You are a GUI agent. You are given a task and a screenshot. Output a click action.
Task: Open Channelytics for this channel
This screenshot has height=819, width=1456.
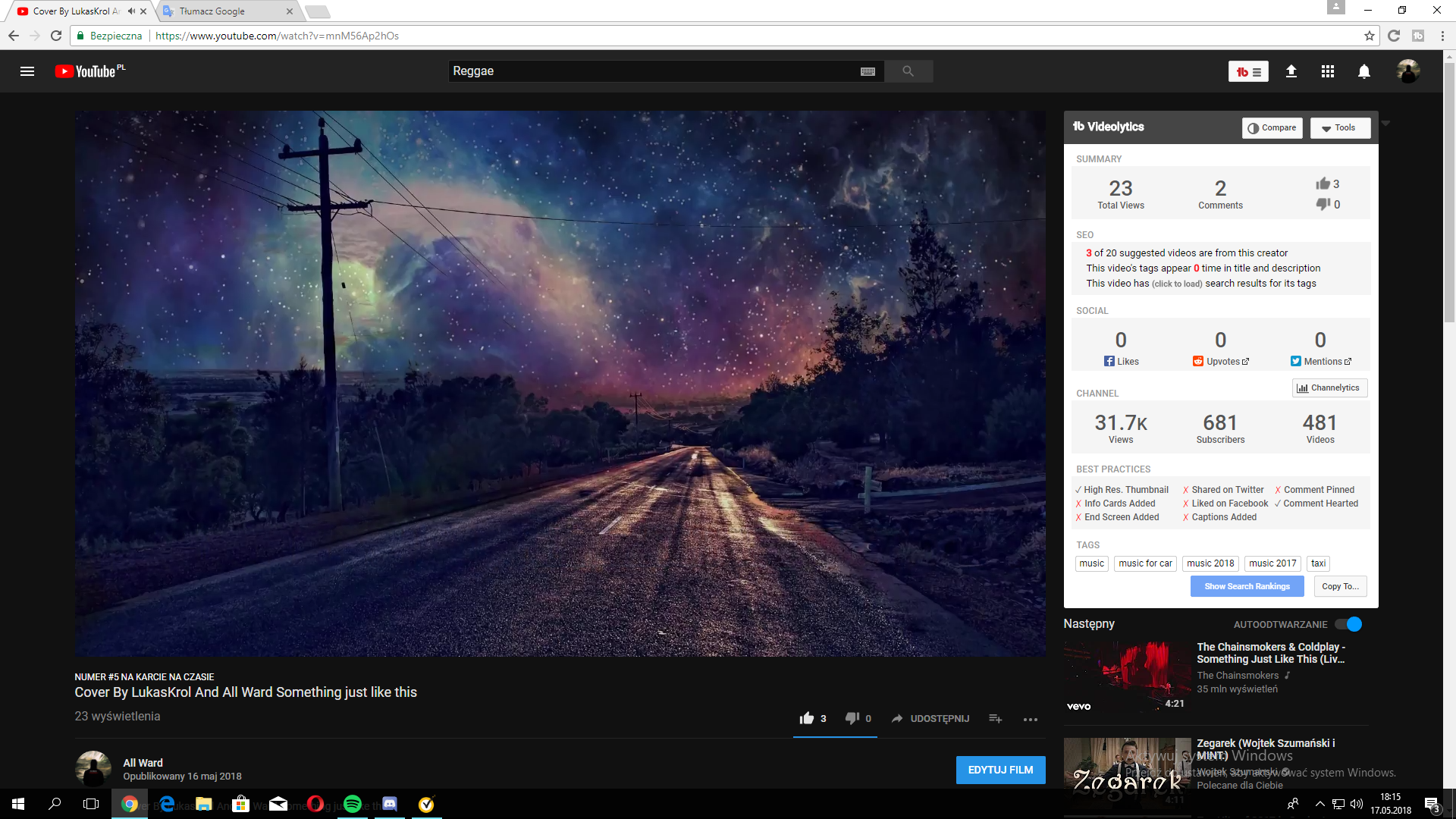[1329, 388]
